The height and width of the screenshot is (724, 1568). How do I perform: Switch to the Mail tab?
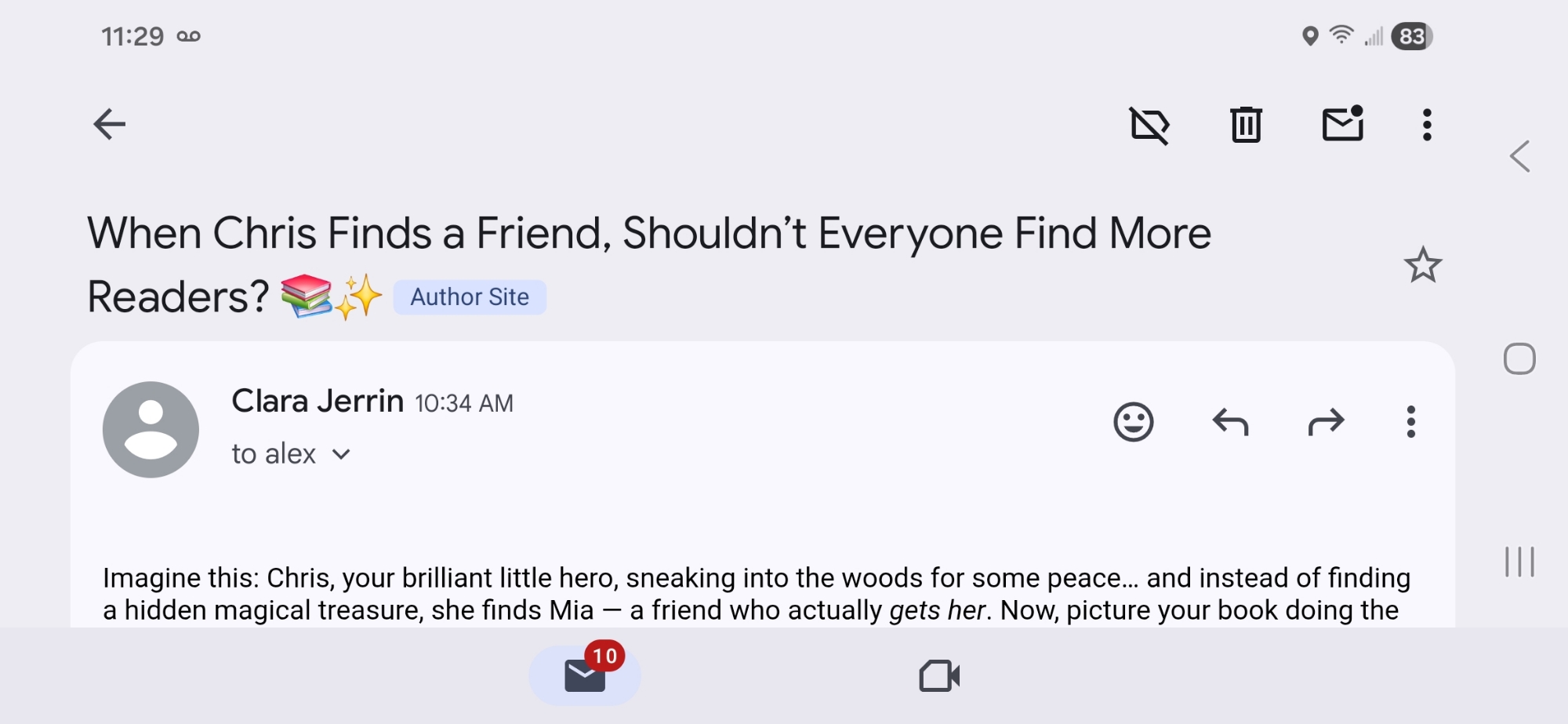(x=585, y=675)
